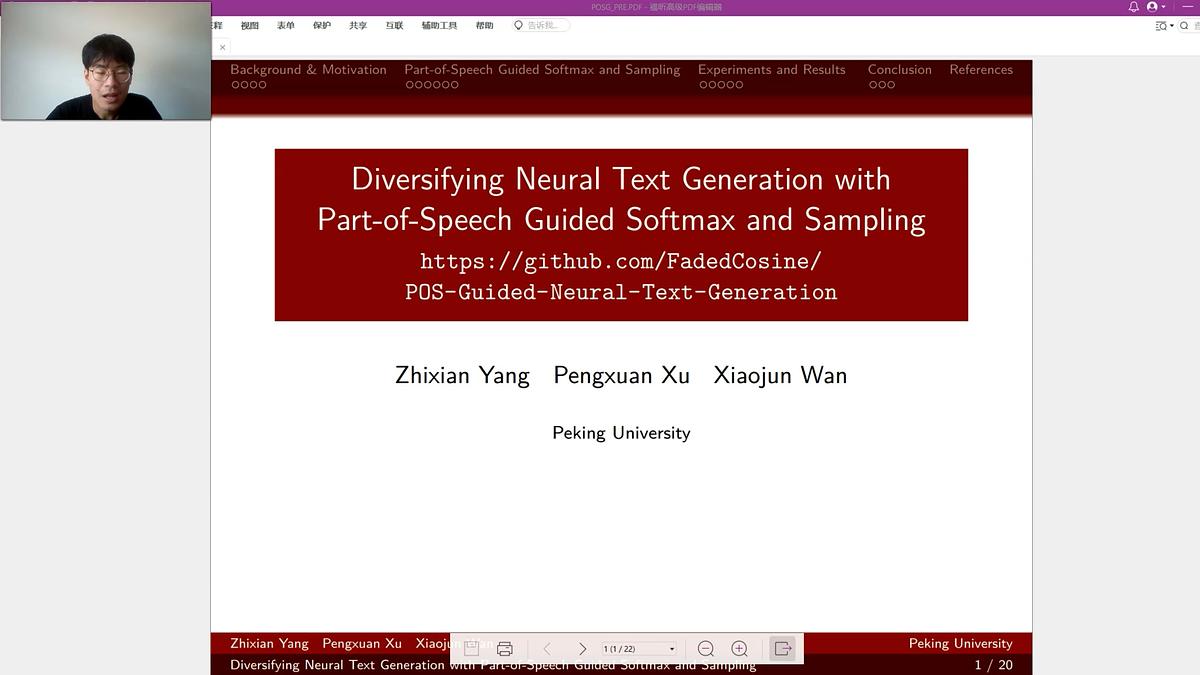Click the 告诉我 search box
The width and height of the screenshot is (1200, 675).
tap(543, 26)
